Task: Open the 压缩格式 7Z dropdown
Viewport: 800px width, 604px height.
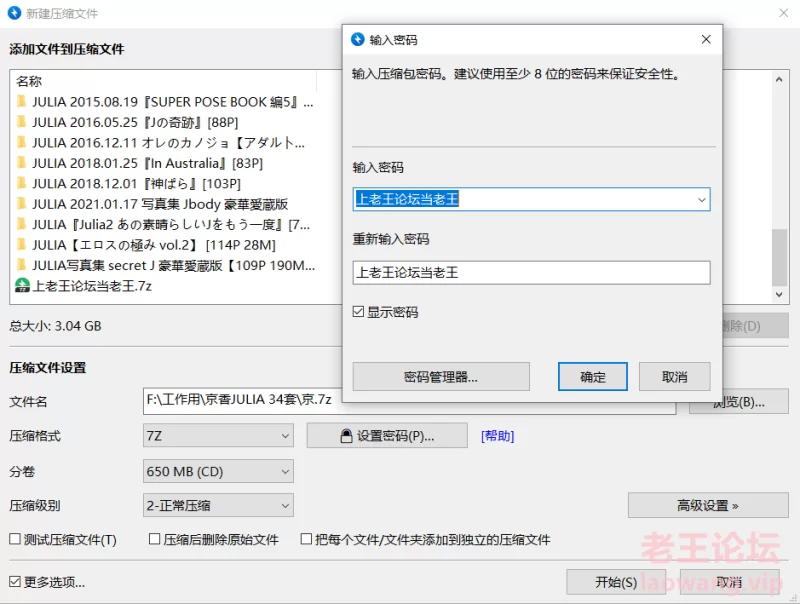Action: coord(218,436)
